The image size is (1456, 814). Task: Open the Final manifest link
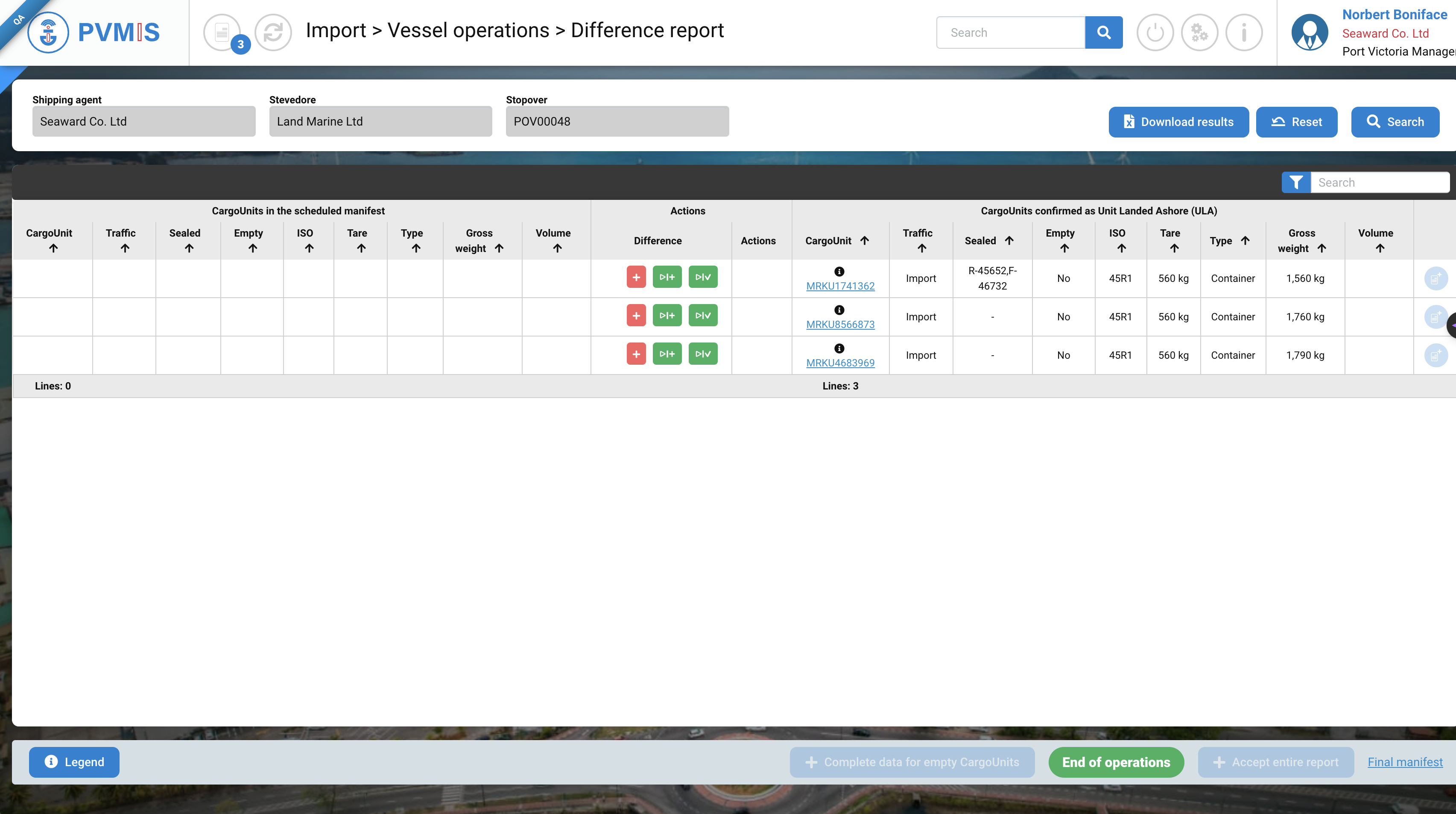[x=1405, y=762]
